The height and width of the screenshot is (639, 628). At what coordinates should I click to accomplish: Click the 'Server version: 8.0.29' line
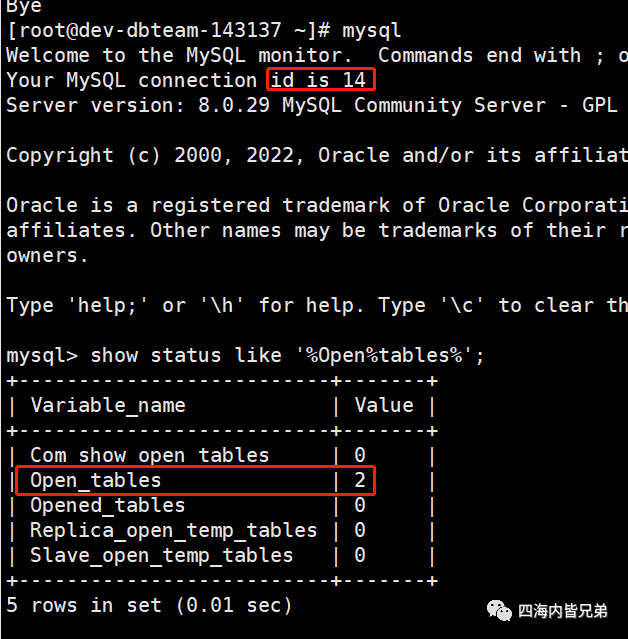click(312, 106)
